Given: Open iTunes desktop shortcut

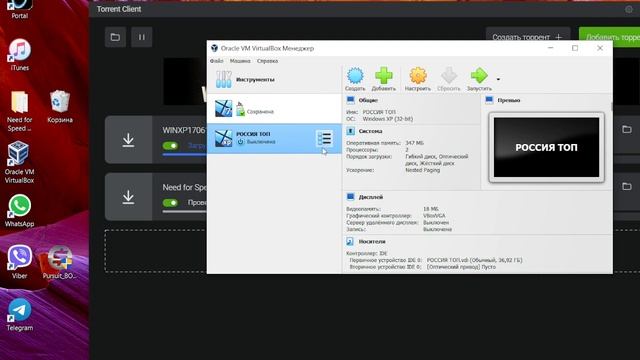Looking at the screenshot, I should click(x=20, y=55).
